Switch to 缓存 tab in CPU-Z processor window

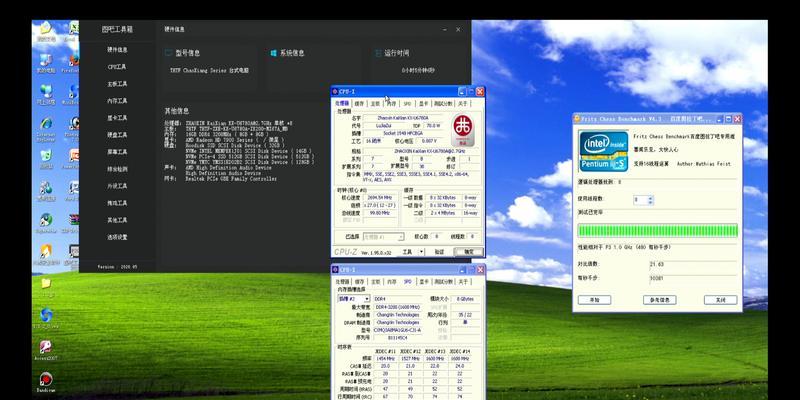360,104
